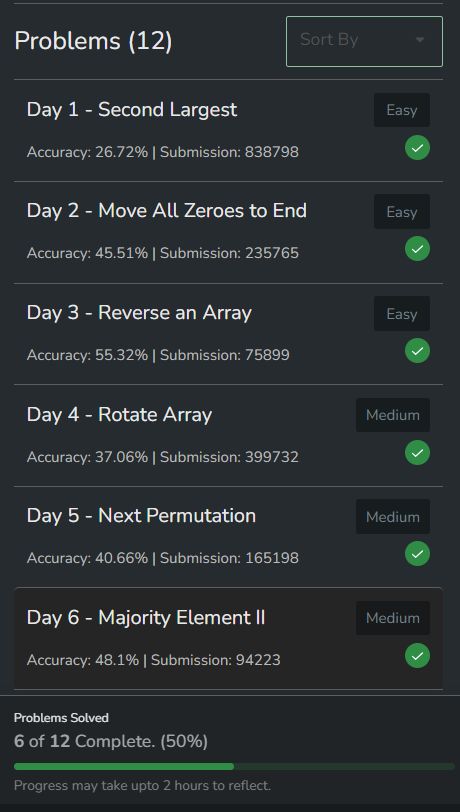The height and width of the screenshot is (812, 460).
Task: Open Day 6 - Majority Element II
Action: click(146, 617)
